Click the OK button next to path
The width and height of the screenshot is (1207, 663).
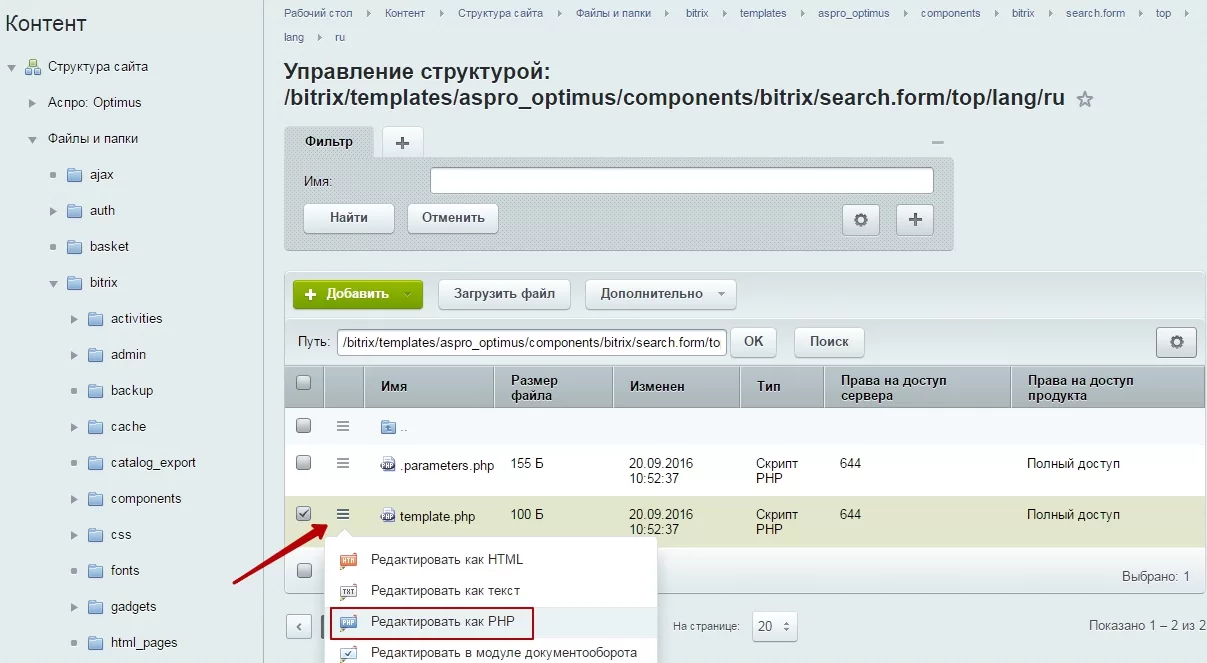[753, 342]
